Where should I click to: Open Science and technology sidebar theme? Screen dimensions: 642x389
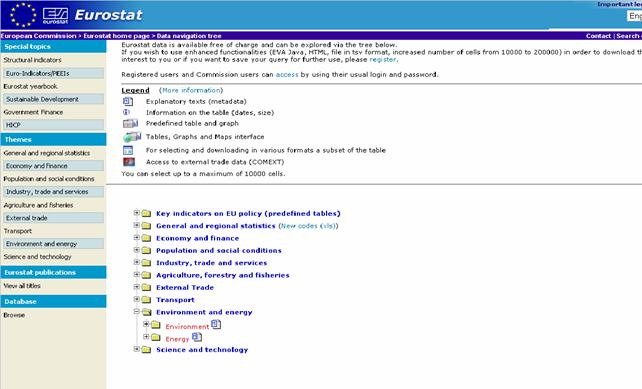[x=37, y=257]
